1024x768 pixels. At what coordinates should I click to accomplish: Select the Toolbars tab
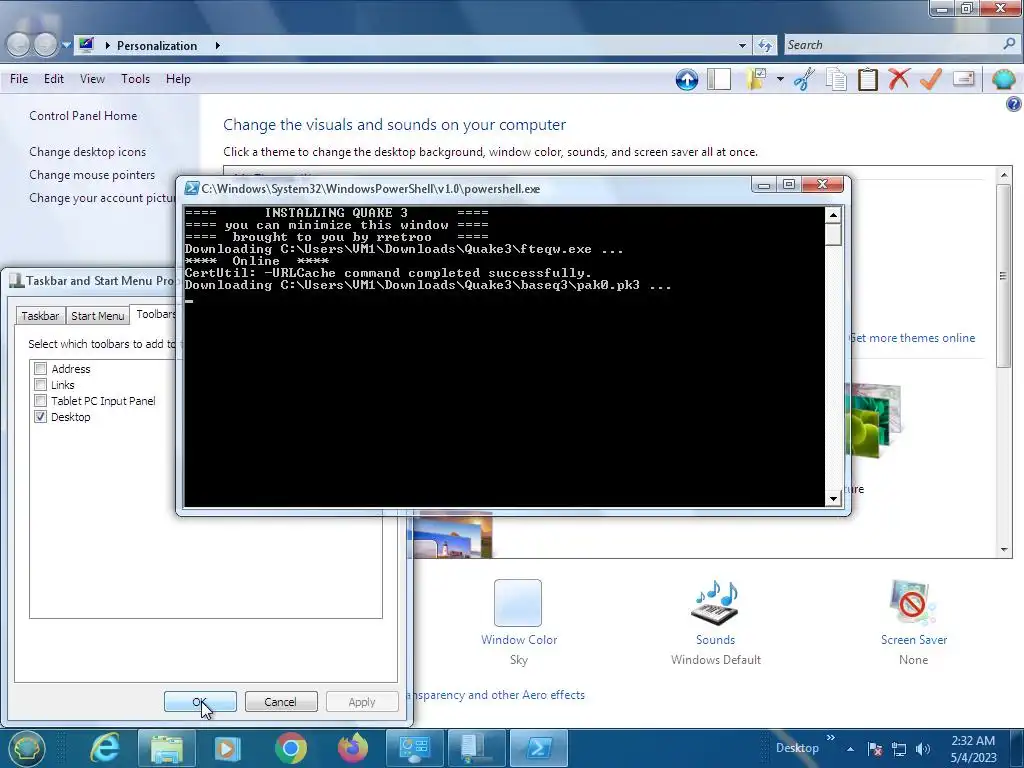[154, 314]
